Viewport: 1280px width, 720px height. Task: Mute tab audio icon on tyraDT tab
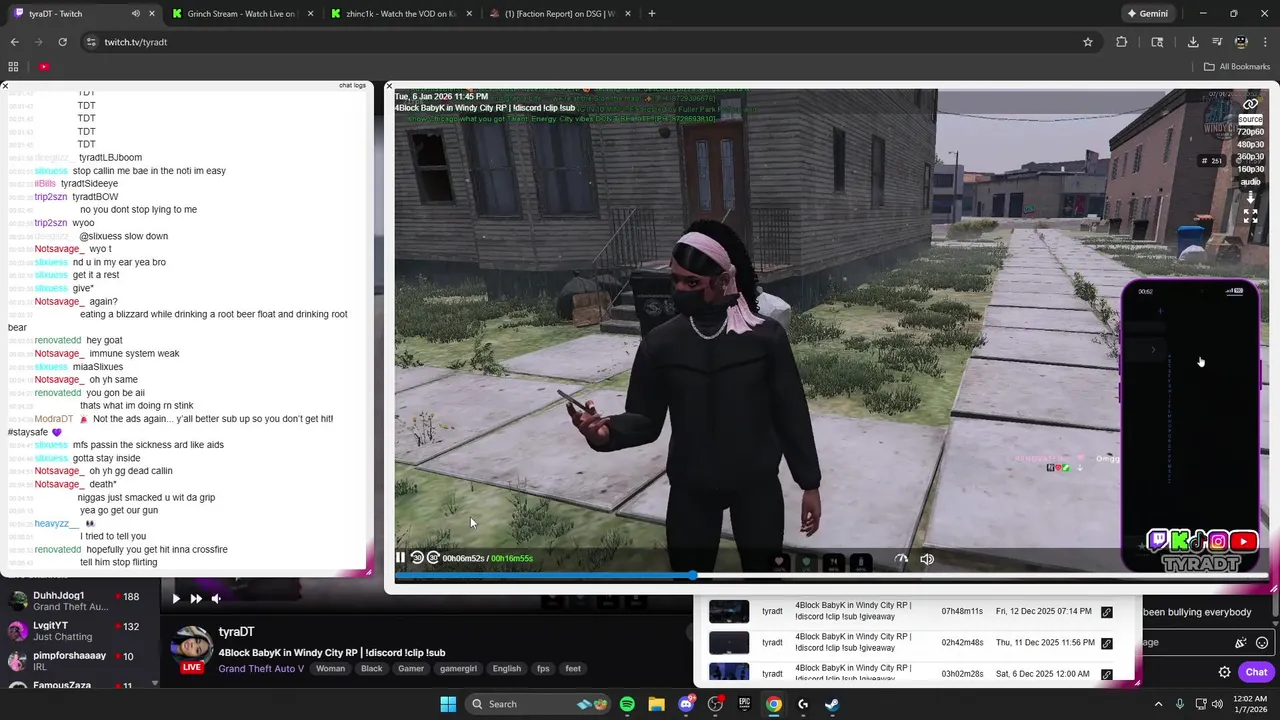136,13
